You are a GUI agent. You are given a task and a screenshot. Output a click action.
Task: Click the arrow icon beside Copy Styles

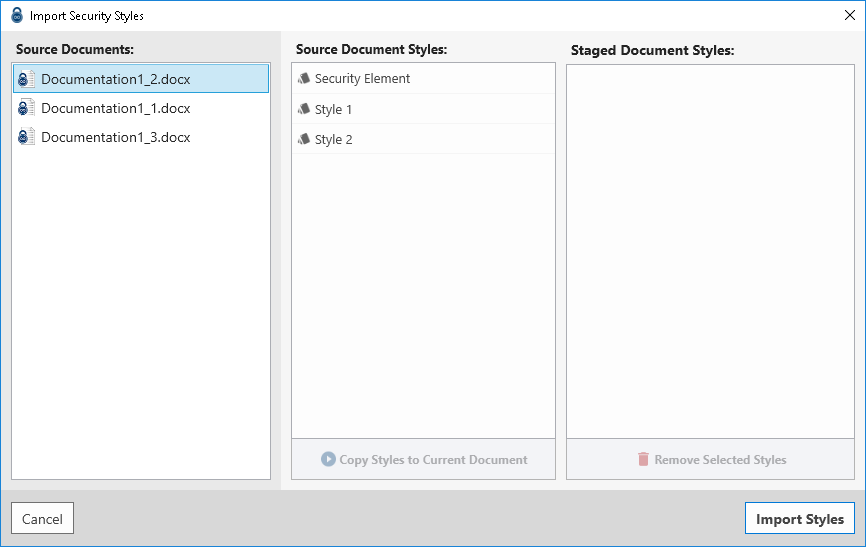tap(328, 459)
